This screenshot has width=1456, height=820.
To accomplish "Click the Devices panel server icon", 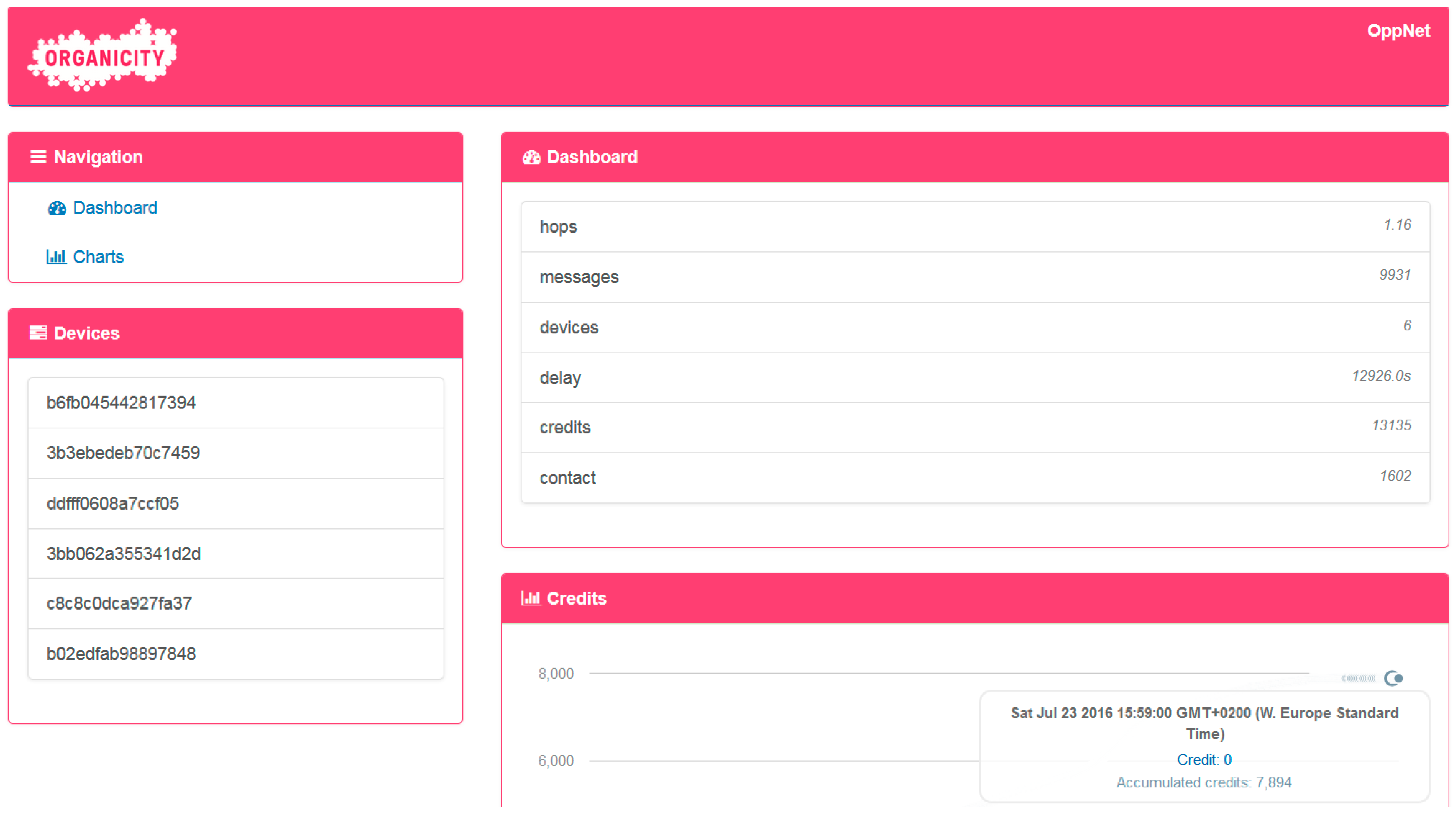I will coord(38,333).
